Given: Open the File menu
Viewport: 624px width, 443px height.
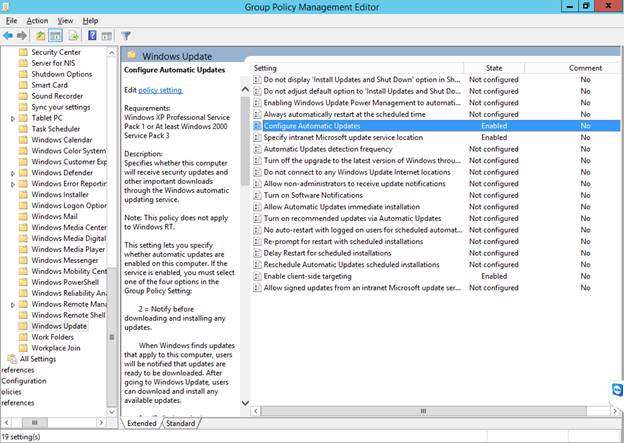Looking at the screenshot, I should [12, 21].
